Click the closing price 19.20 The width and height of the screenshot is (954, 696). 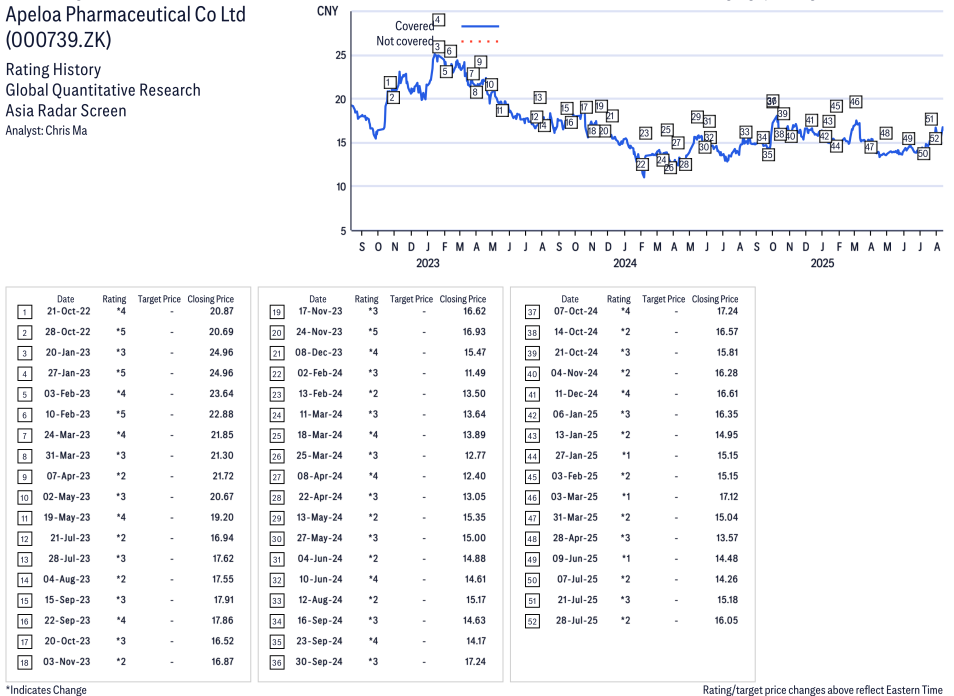222,517
